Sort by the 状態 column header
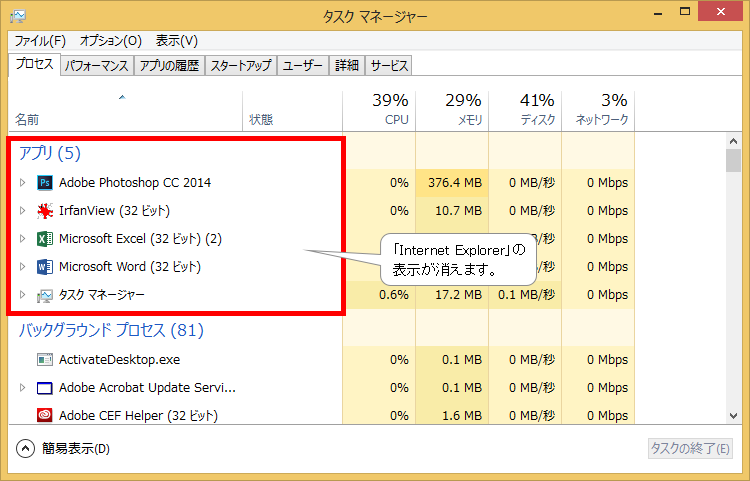The width and height of the screenshot is (750, 481). coord(292,111)
